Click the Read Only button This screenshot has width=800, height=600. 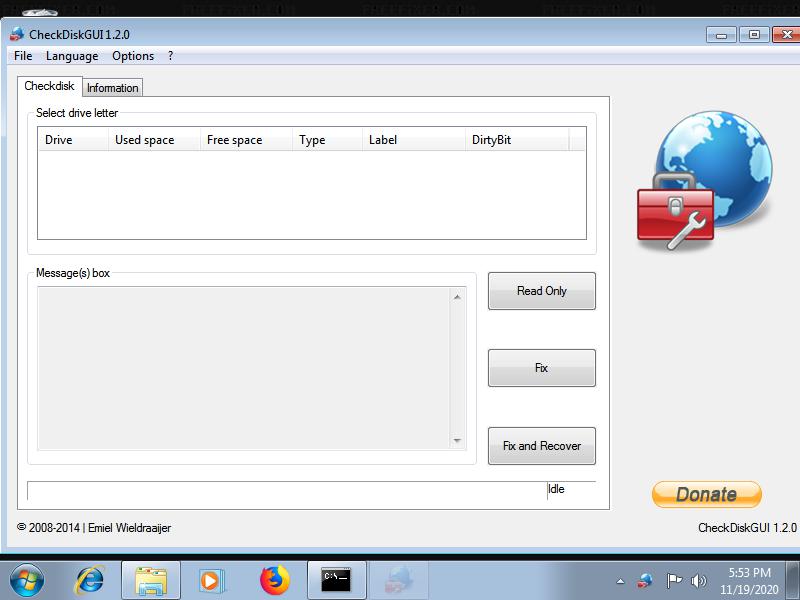tap(541, 291)
